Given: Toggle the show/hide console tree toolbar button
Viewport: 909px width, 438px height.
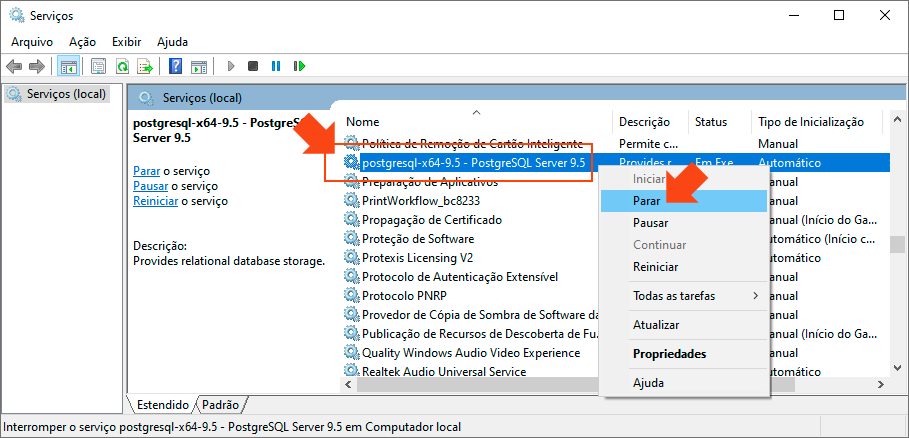Looking at the screenshot, I should click(68, 66).
